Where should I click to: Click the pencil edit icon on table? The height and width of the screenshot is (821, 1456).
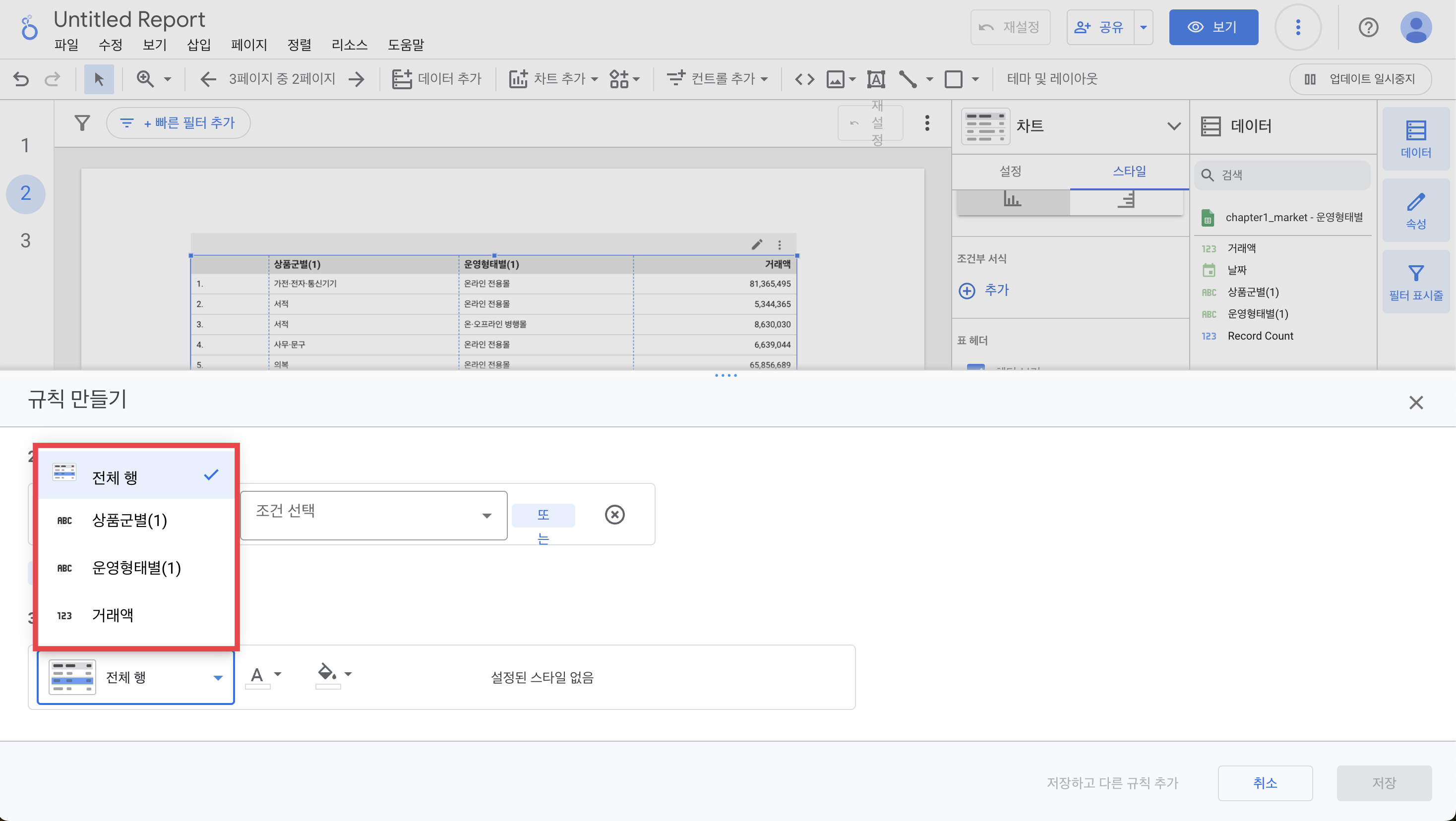tap(757, 244)
